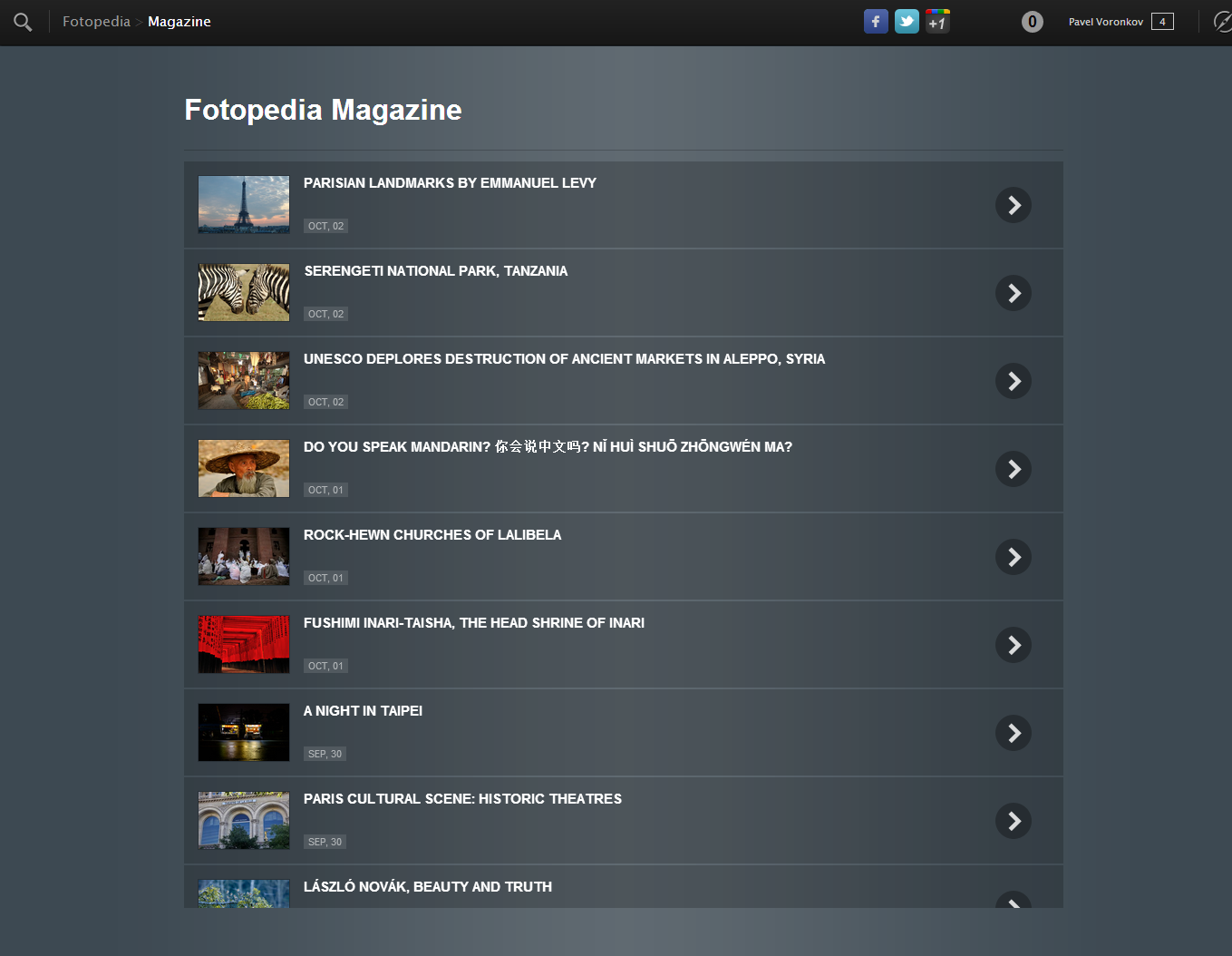Click the historic theatre facade thumbnail

click(244, 821)
